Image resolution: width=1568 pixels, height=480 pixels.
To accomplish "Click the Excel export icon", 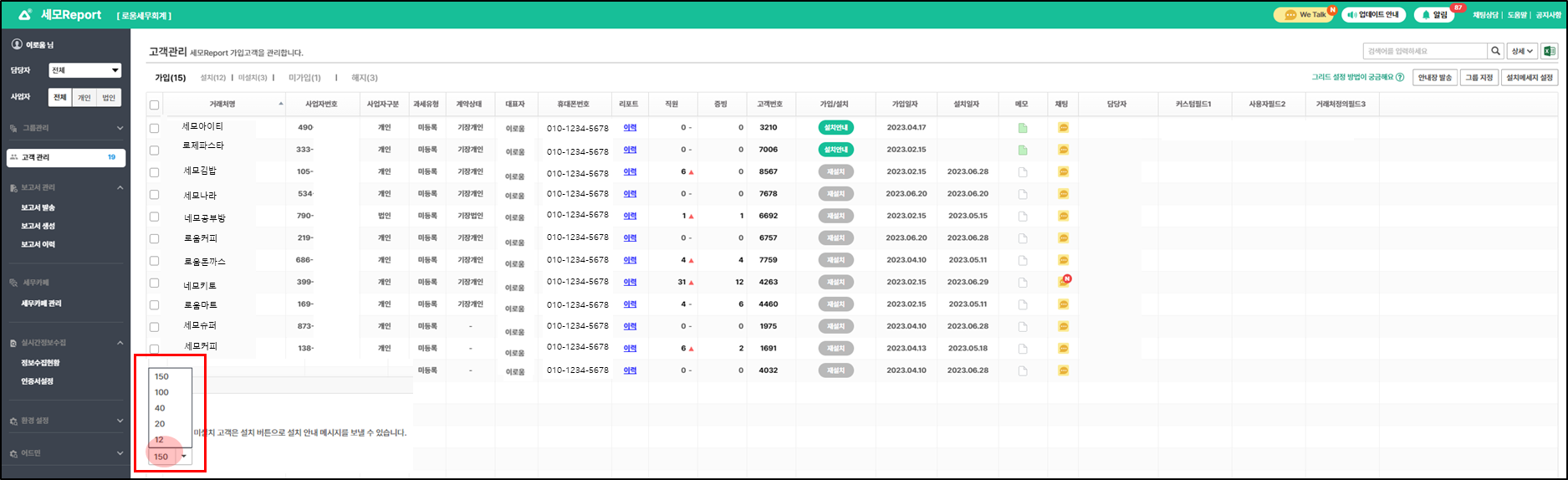I will coord(1550,51).
